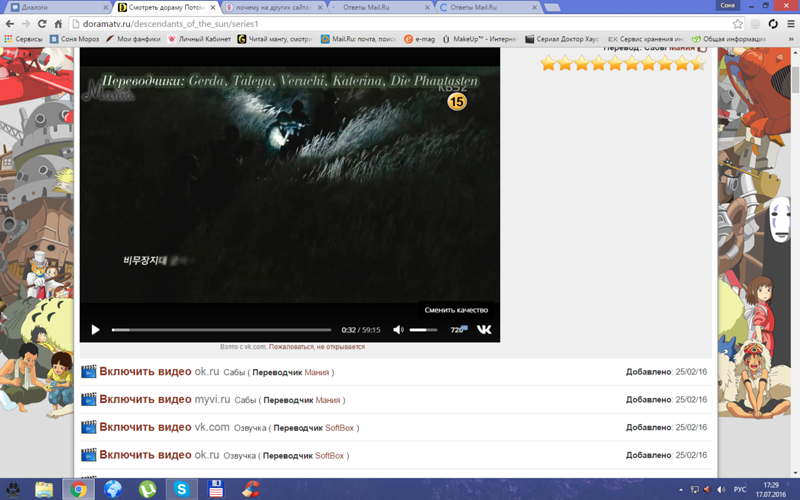Open the Chrome menu button
The image size is (800, 500).
point(791,24)
